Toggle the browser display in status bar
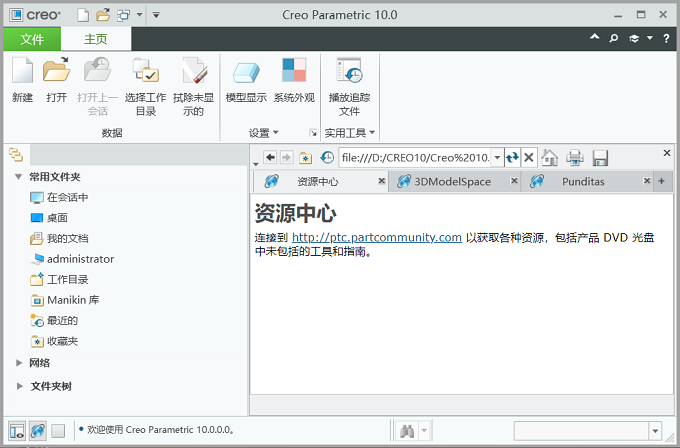 tap(37, 431)
